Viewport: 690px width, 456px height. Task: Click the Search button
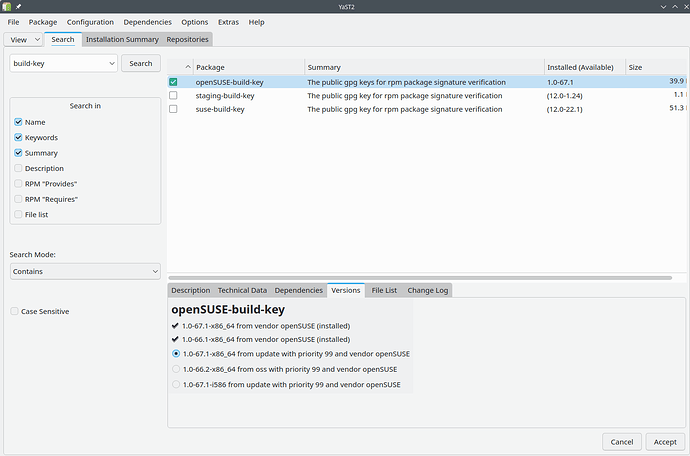pyautogui.click(x=141, y=63)
